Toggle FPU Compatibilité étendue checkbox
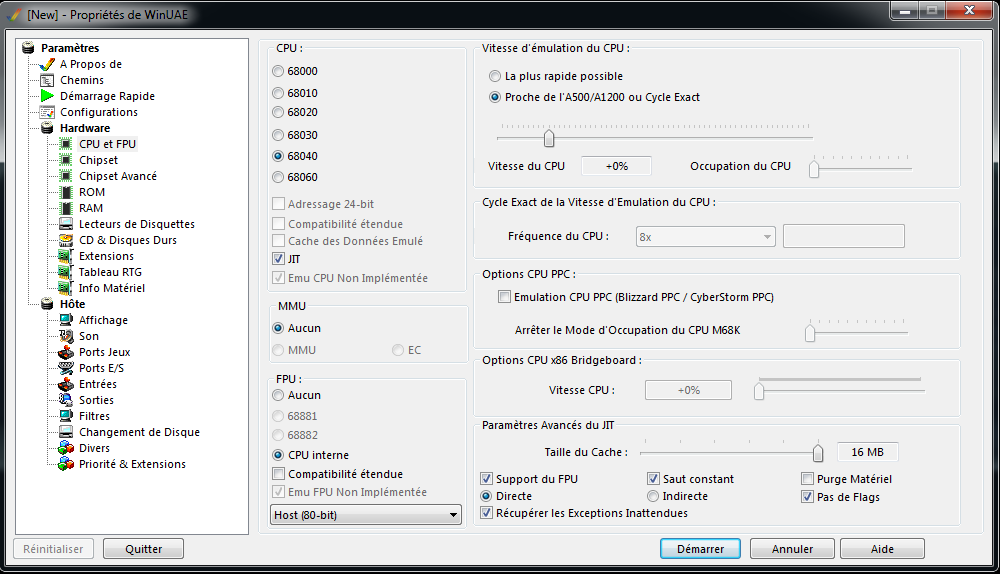1000x574 pixels. (278, 474)
